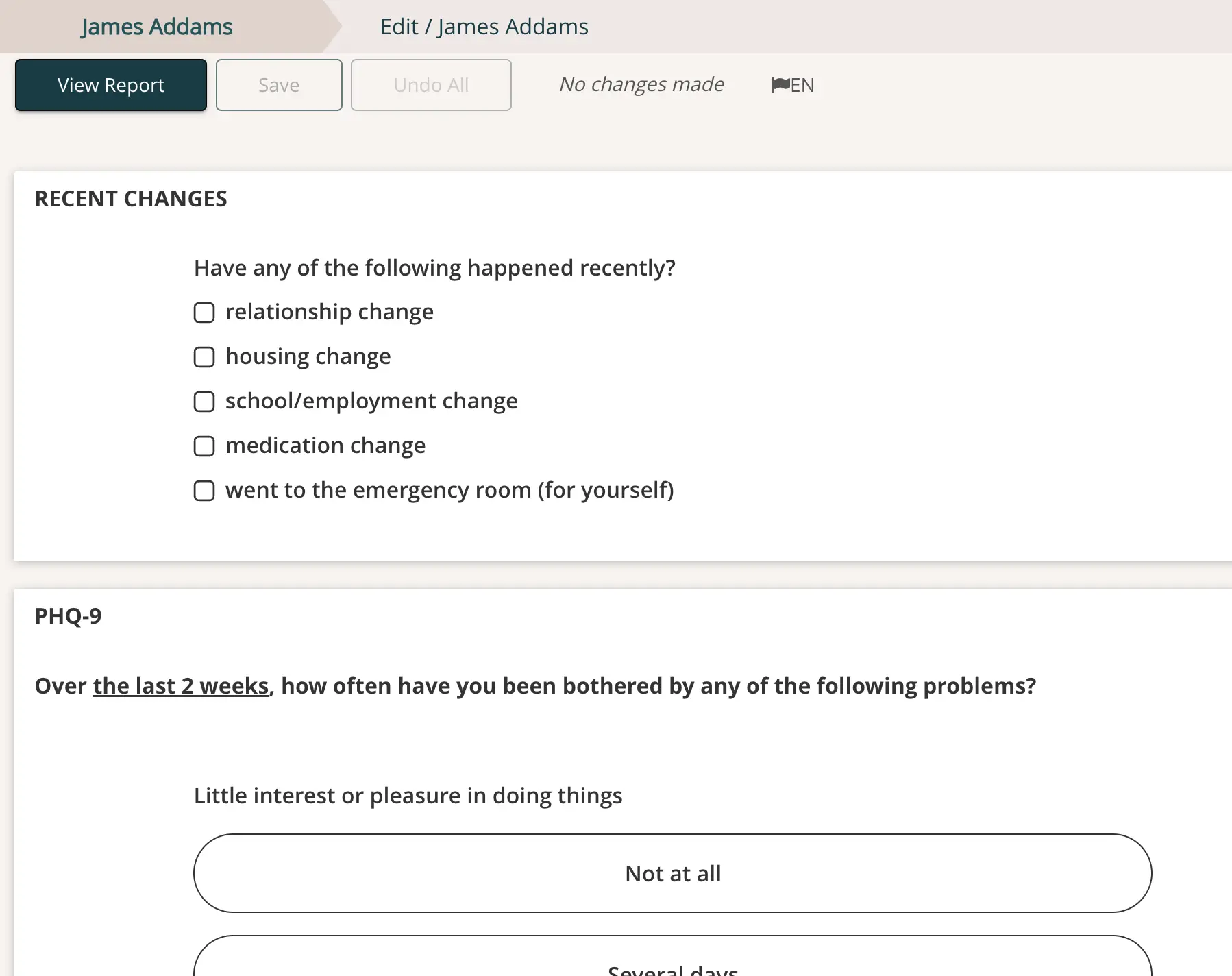Collapse the RECENT CHANGES section header
1232x976 pixels.
pyautogui.click(x=131, y=199)
